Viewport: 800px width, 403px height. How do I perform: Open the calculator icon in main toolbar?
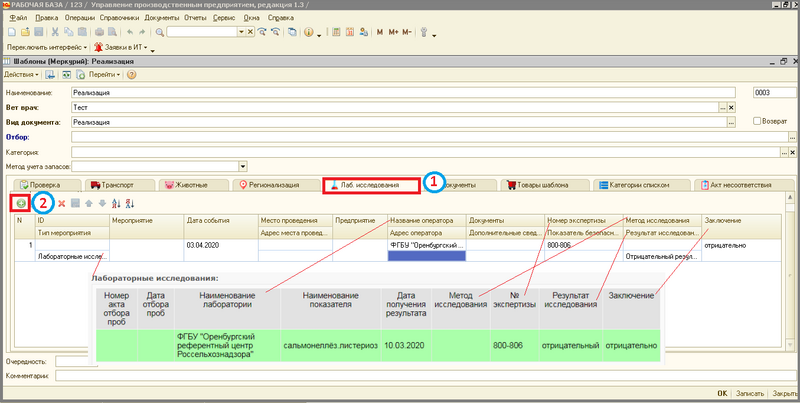336,32
